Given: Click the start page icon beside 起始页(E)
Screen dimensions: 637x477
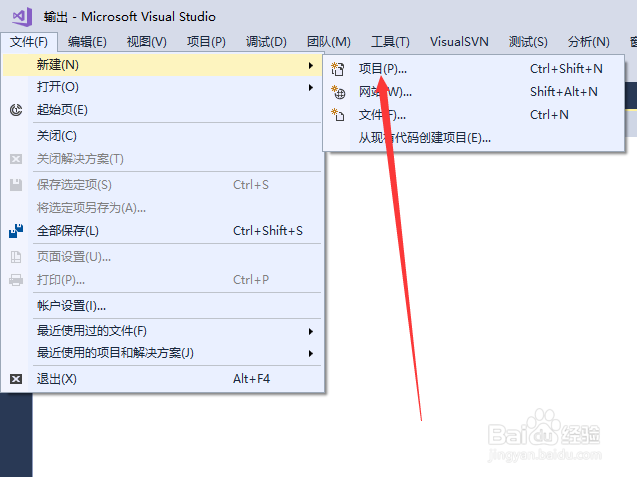Looking at the screenshot, I should 16,110.
